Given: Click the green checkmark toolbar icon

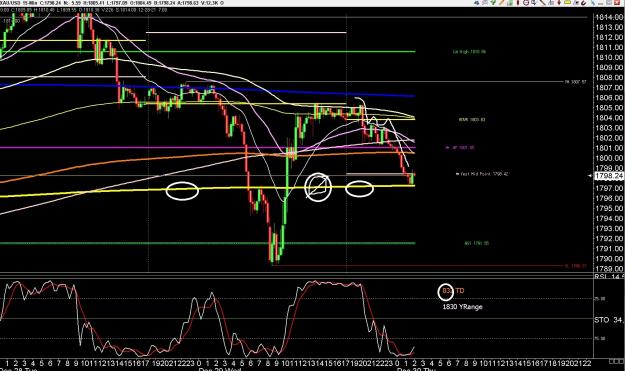Looking at the screenshot, I should coord(493,2).
